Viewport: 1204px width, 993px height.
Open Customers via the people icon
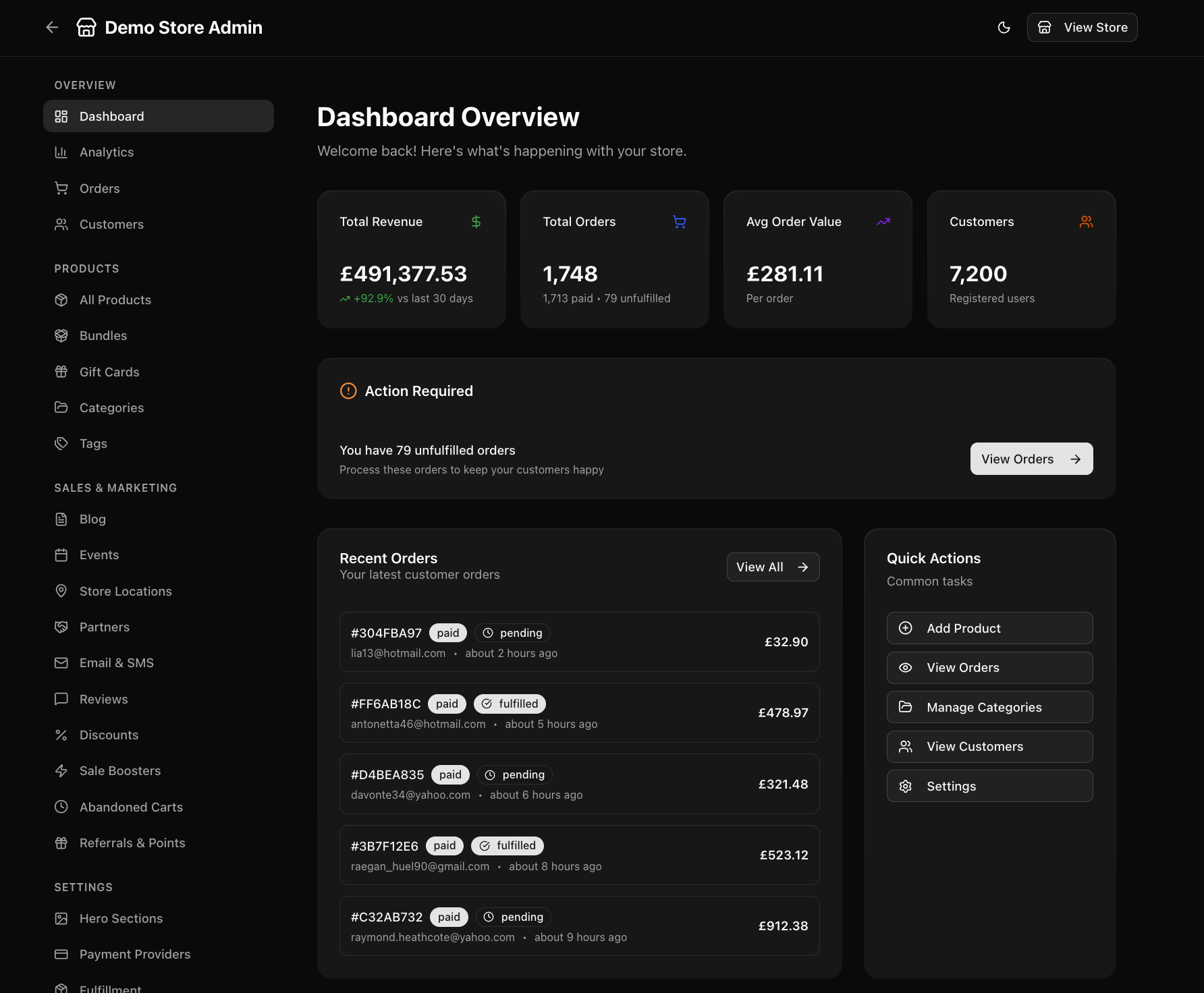pyautogui.click(x=61, y=224)
